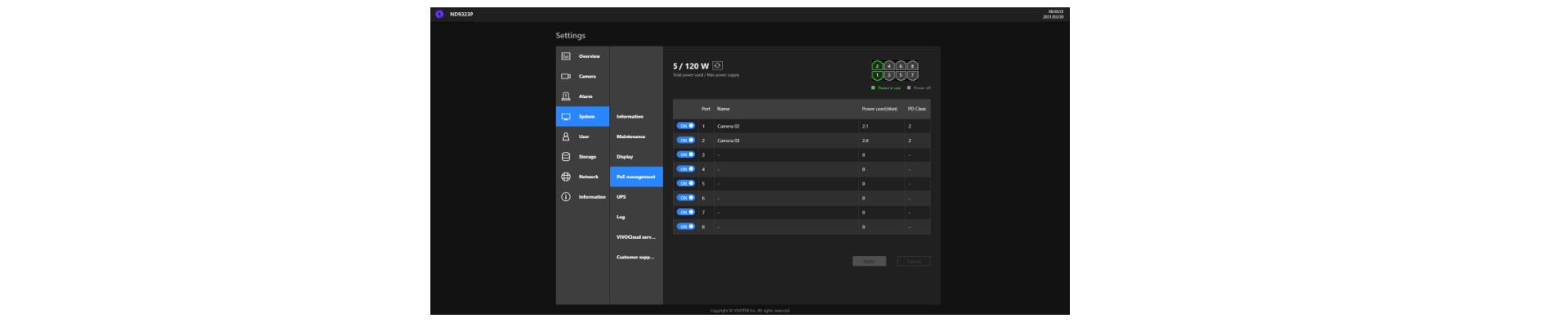This screenshot has width=1568, height=327.
Task: Open the Network settings section
Action: tap(582, 177)
